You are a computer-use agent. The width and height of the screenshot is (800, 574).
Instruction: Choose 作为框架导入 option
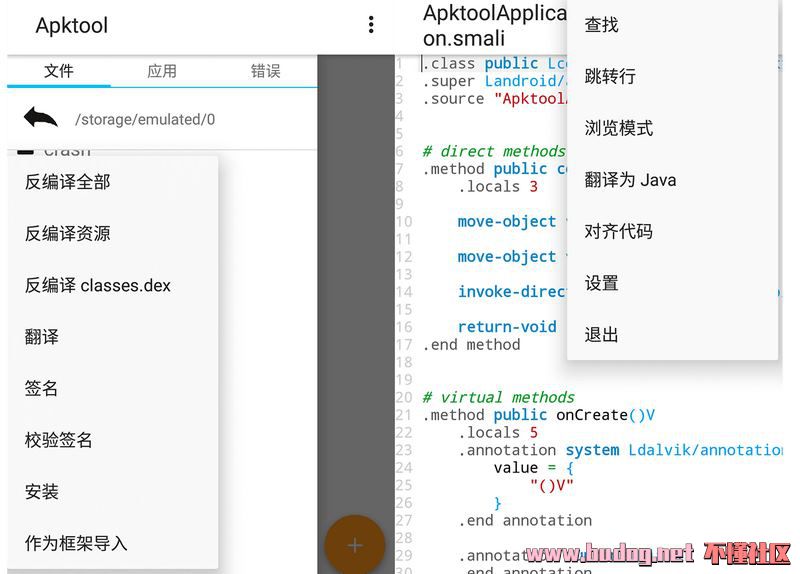click(76, 544)
